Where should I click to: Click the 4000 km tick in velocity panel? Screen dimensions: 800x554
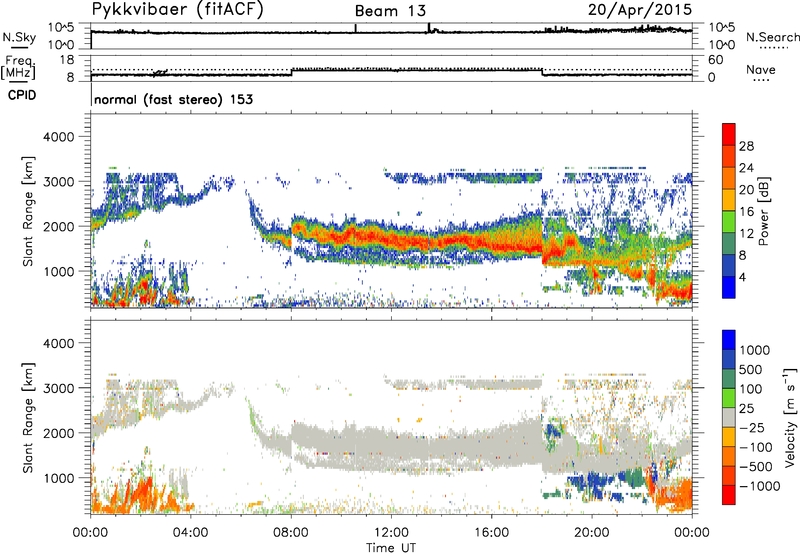[x=58, y=343]
